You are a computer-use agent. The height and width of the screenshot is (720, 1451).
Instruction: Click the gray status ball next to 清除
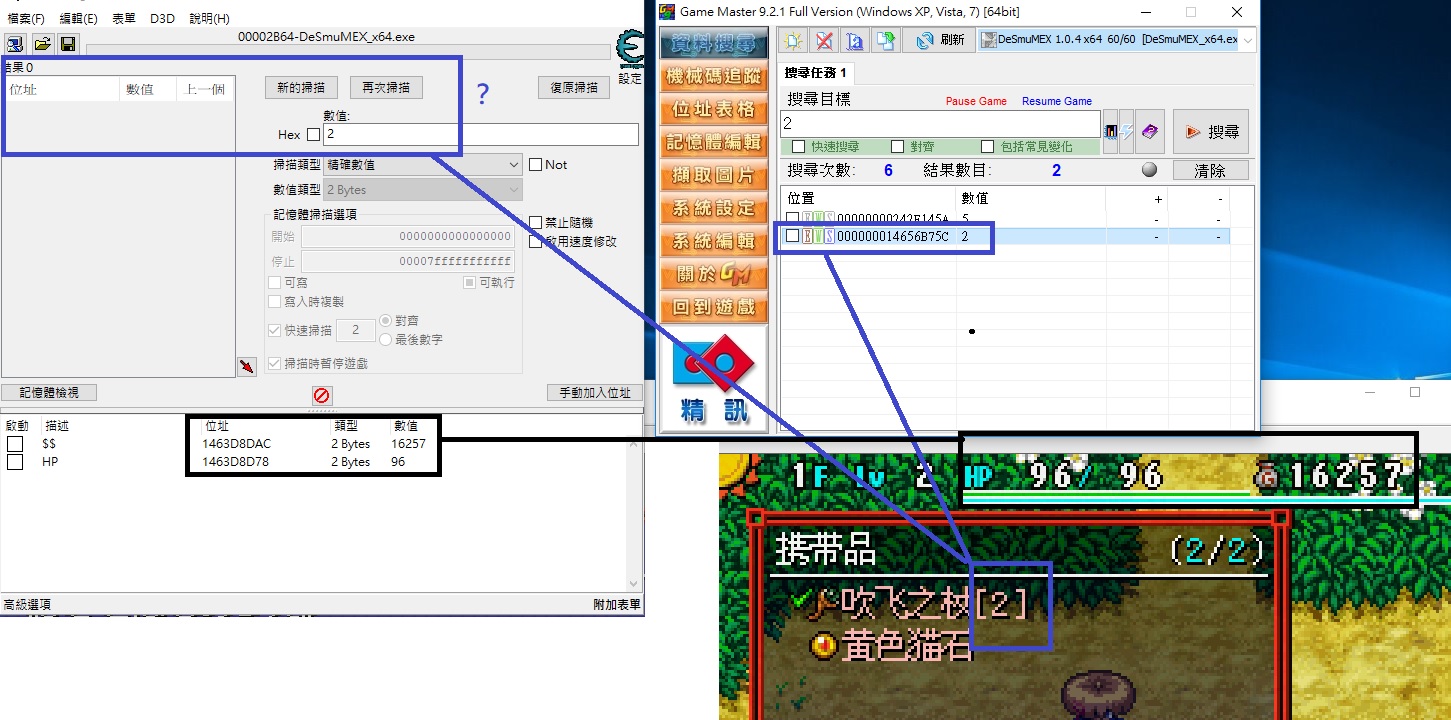point(1149,170)
